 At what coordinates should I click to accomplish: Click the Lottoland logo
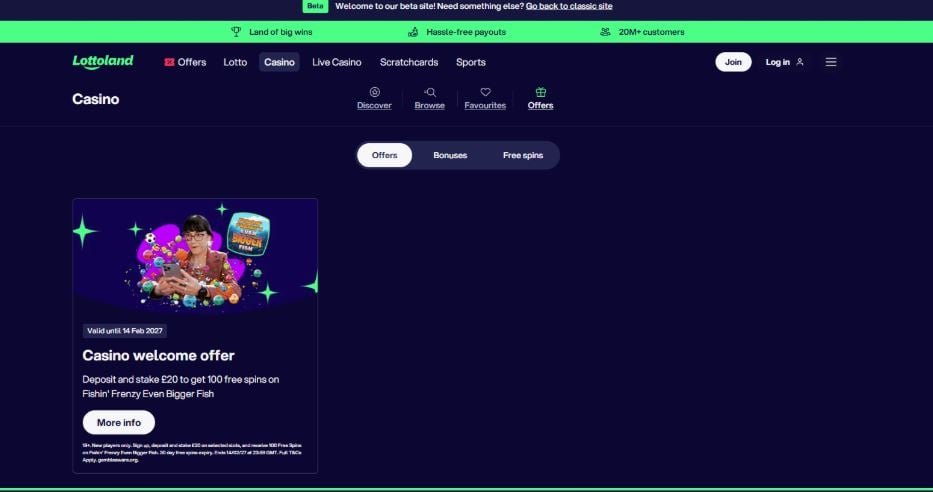click(103, 62)
